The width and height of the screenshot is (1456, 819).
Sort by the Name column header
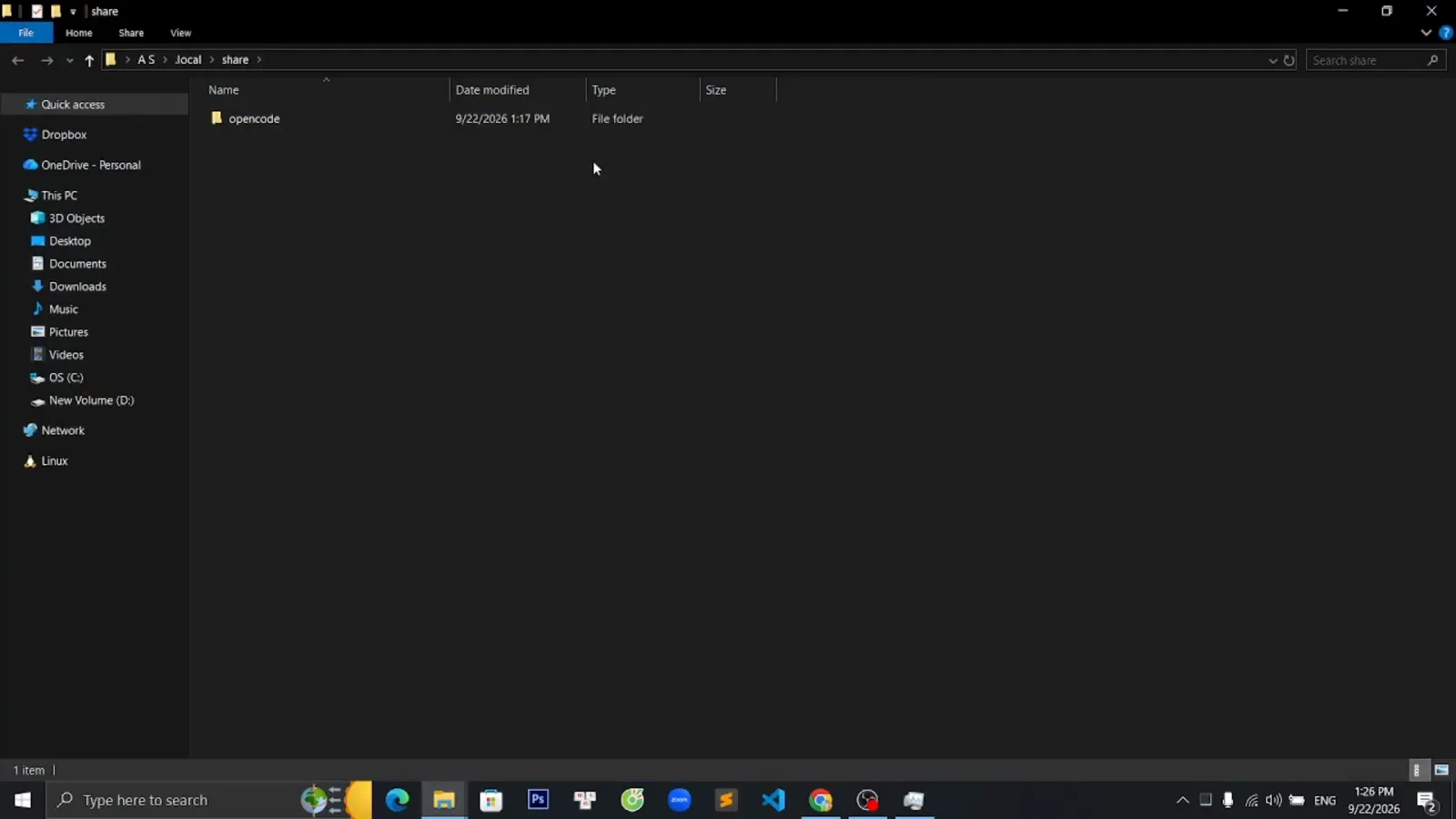[223, 90]
